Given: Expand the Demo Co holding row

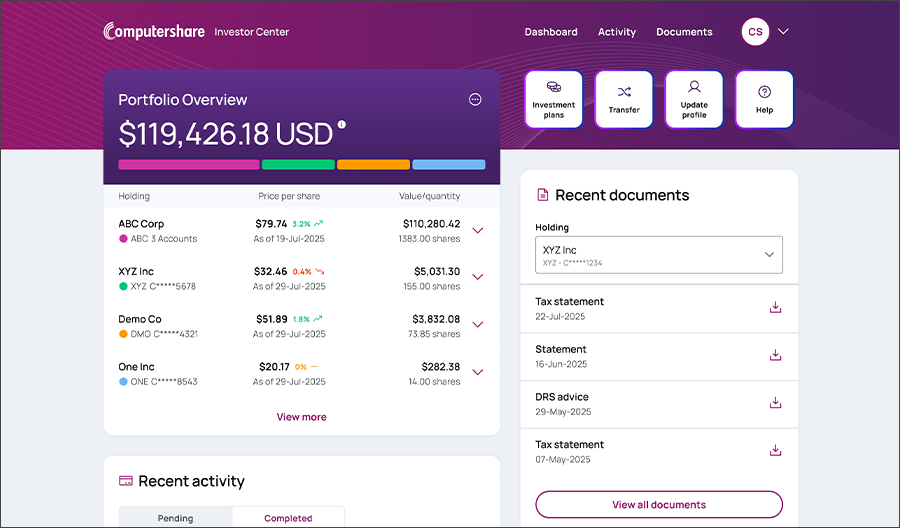Looking at the screenshot, I should click(478, 325).
